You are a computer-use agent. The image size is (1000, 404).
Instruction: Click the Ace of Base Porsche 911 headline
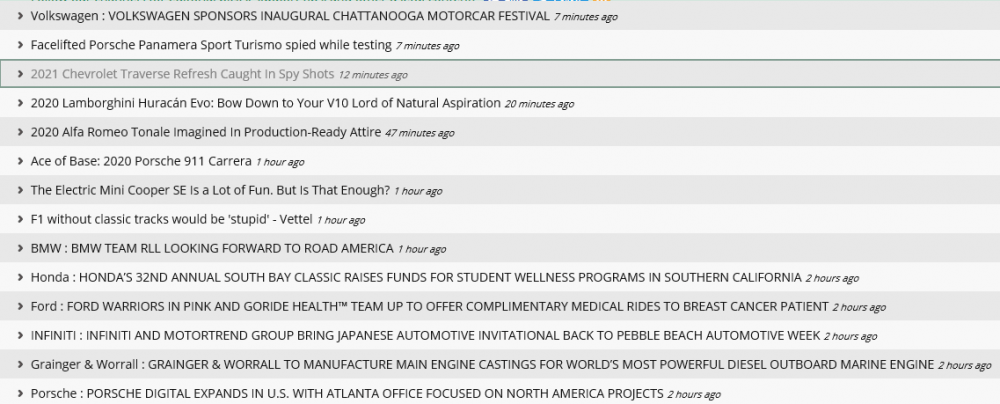pos(141,162)
